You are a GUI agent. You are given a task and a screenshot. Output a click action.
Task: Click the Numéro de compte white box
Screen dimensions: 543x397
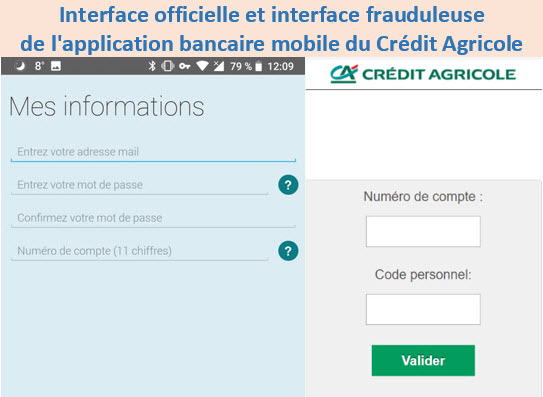pos(423,231)
